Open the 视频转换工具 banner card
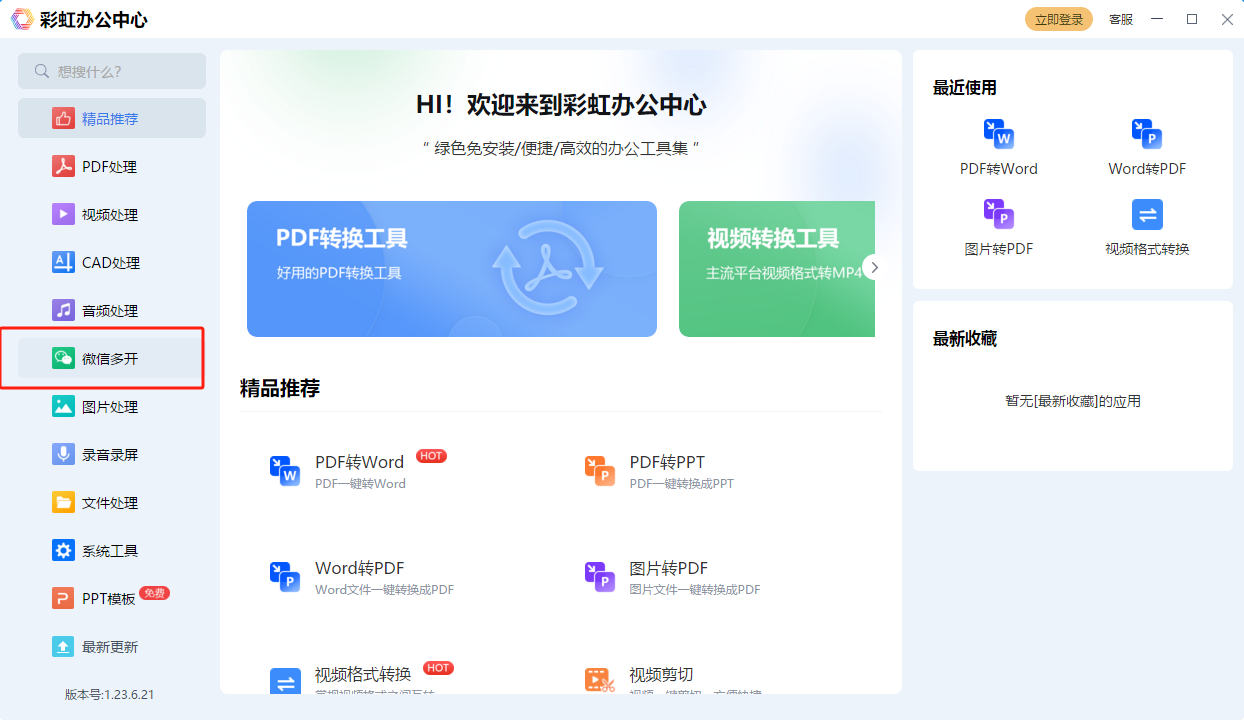Viewport: 1244px width, 720px height. click(777, 269)
